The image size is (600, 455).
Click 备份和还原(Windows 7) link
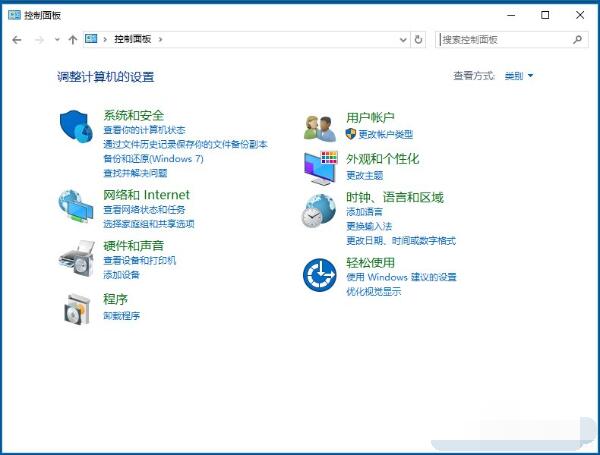point(153,159)
